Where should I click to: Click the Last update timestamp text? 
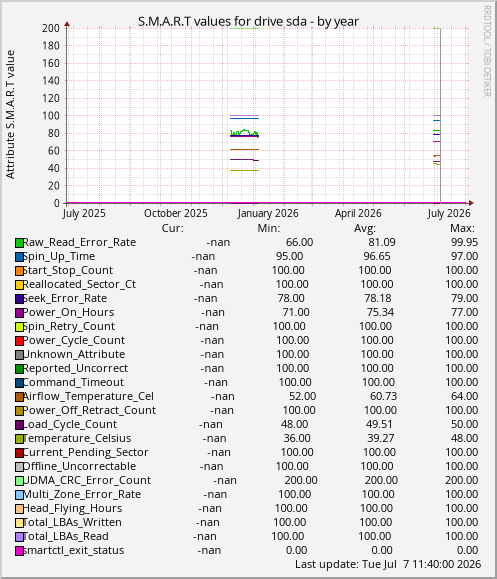[x=388, y=565]
